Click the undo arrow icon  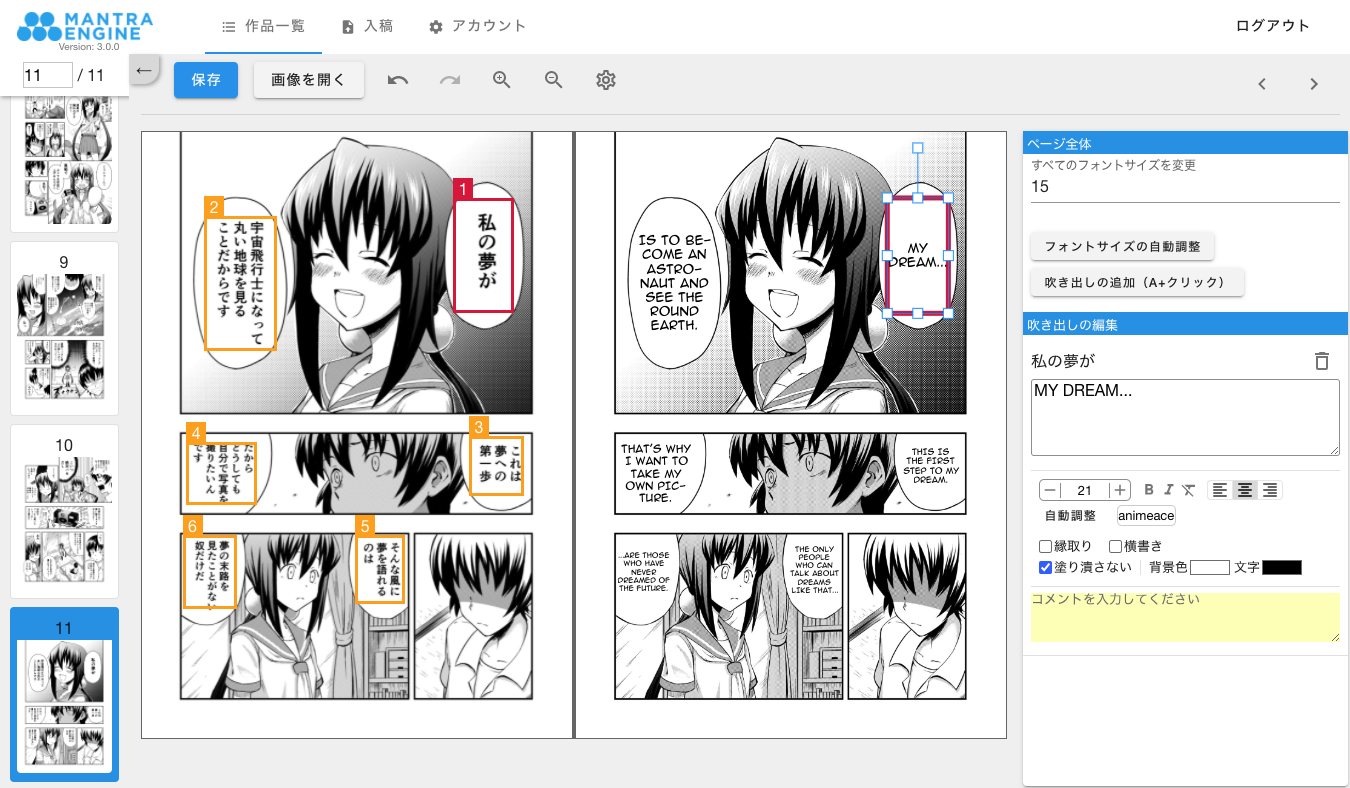pos(398,80)
